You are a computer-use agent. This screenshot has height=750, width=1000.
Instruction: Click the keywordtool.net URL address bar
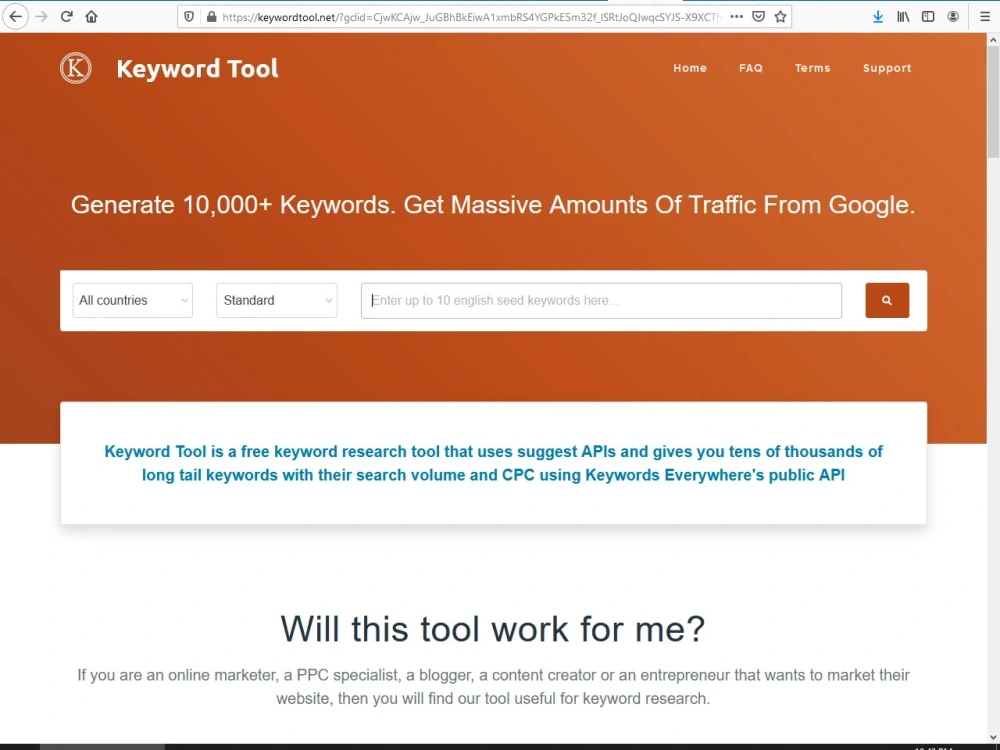coord(472,17)
